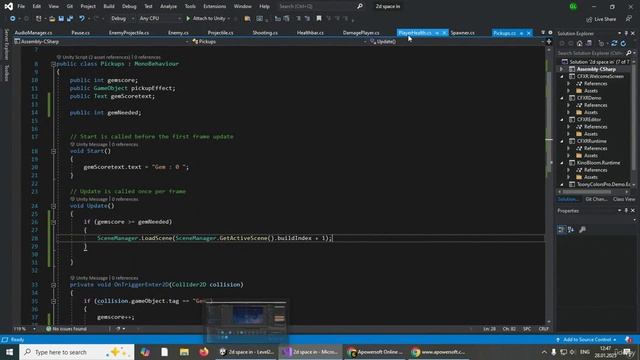Click the Save All toolbar icon
Viewport: 640px width, 360px height.
(70, 19)
